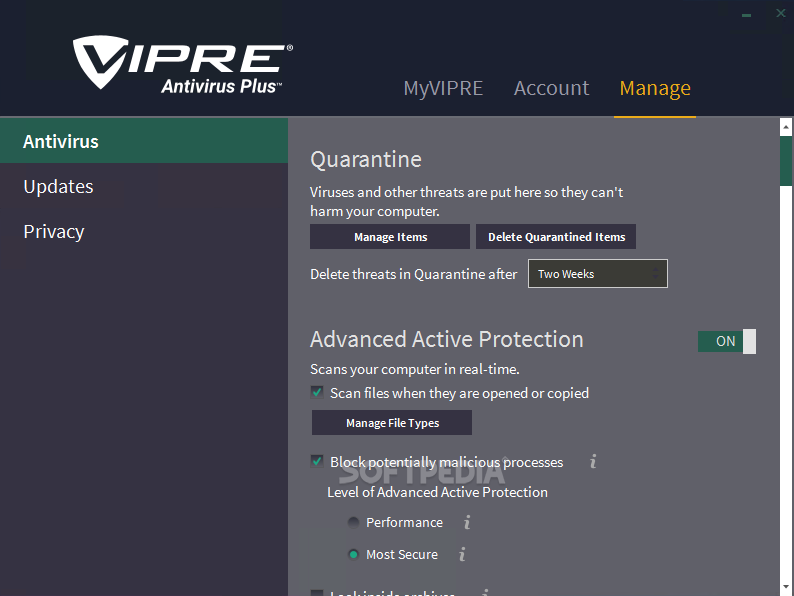Click Delete Quarantined Items button
Viewport: 794px width, 596px height.
pyautogui.click(x=556, y=236)
